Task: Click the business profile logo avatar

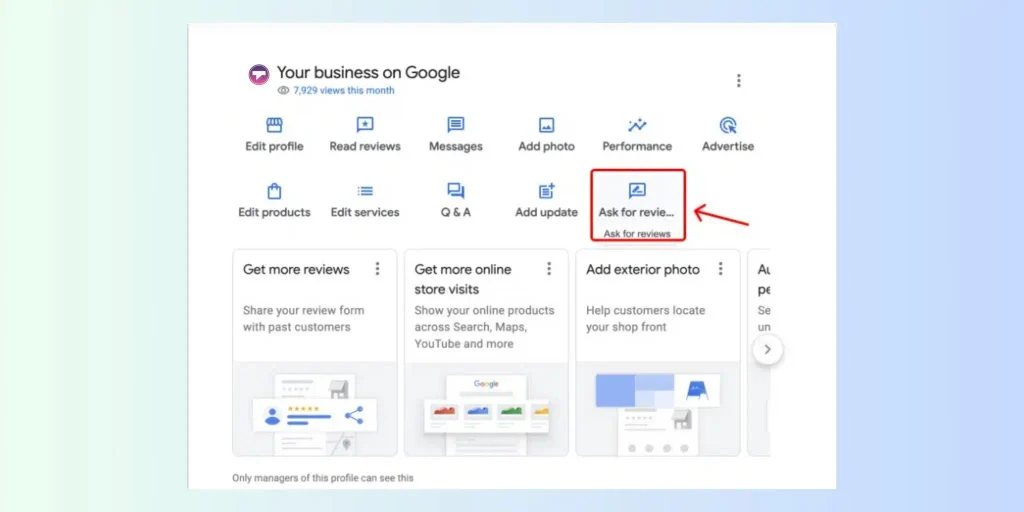Action: (x=259, y=74)
